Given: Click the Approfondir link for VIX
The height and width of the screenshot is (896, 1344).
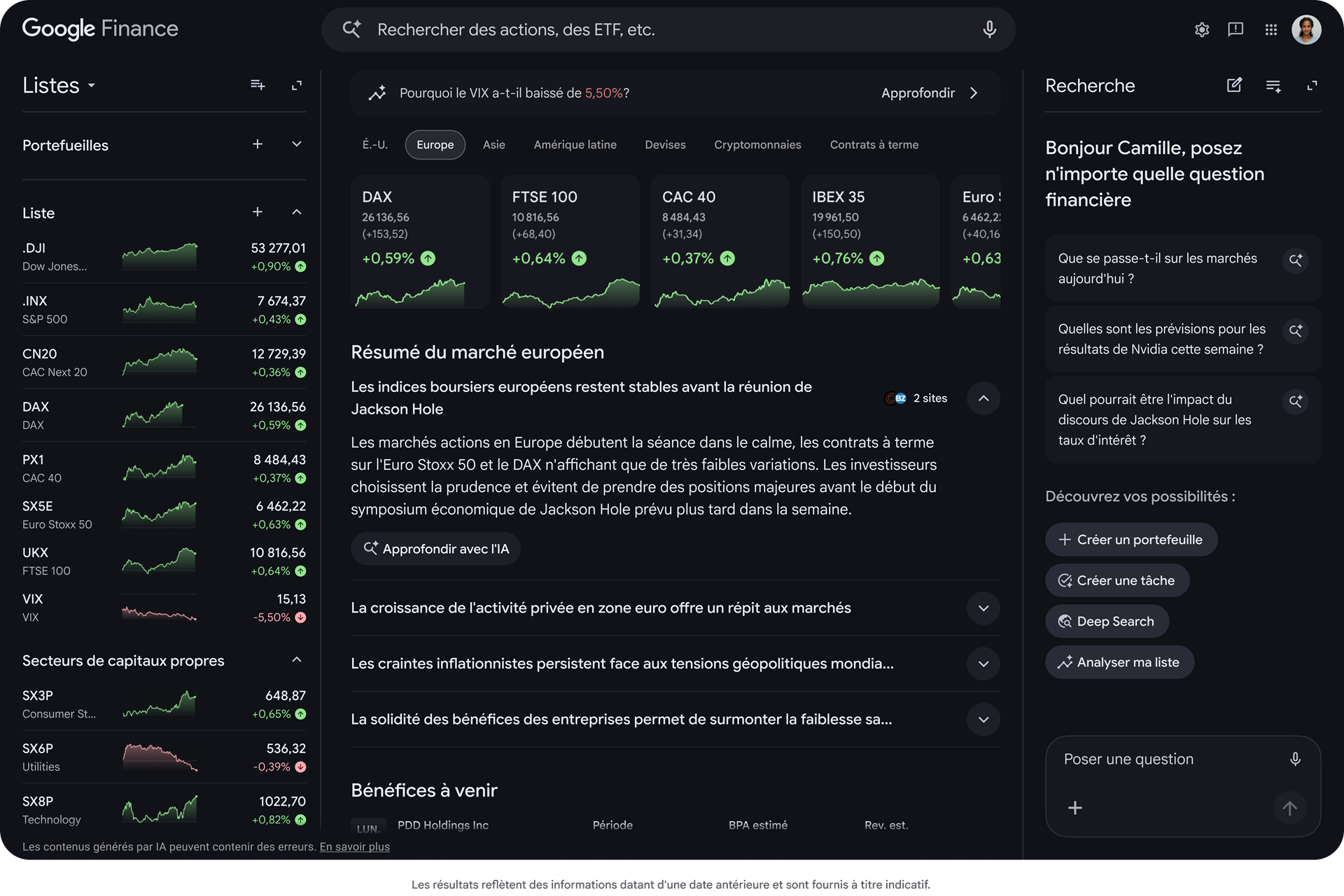Looking at the screenshot, I should 918,93.
